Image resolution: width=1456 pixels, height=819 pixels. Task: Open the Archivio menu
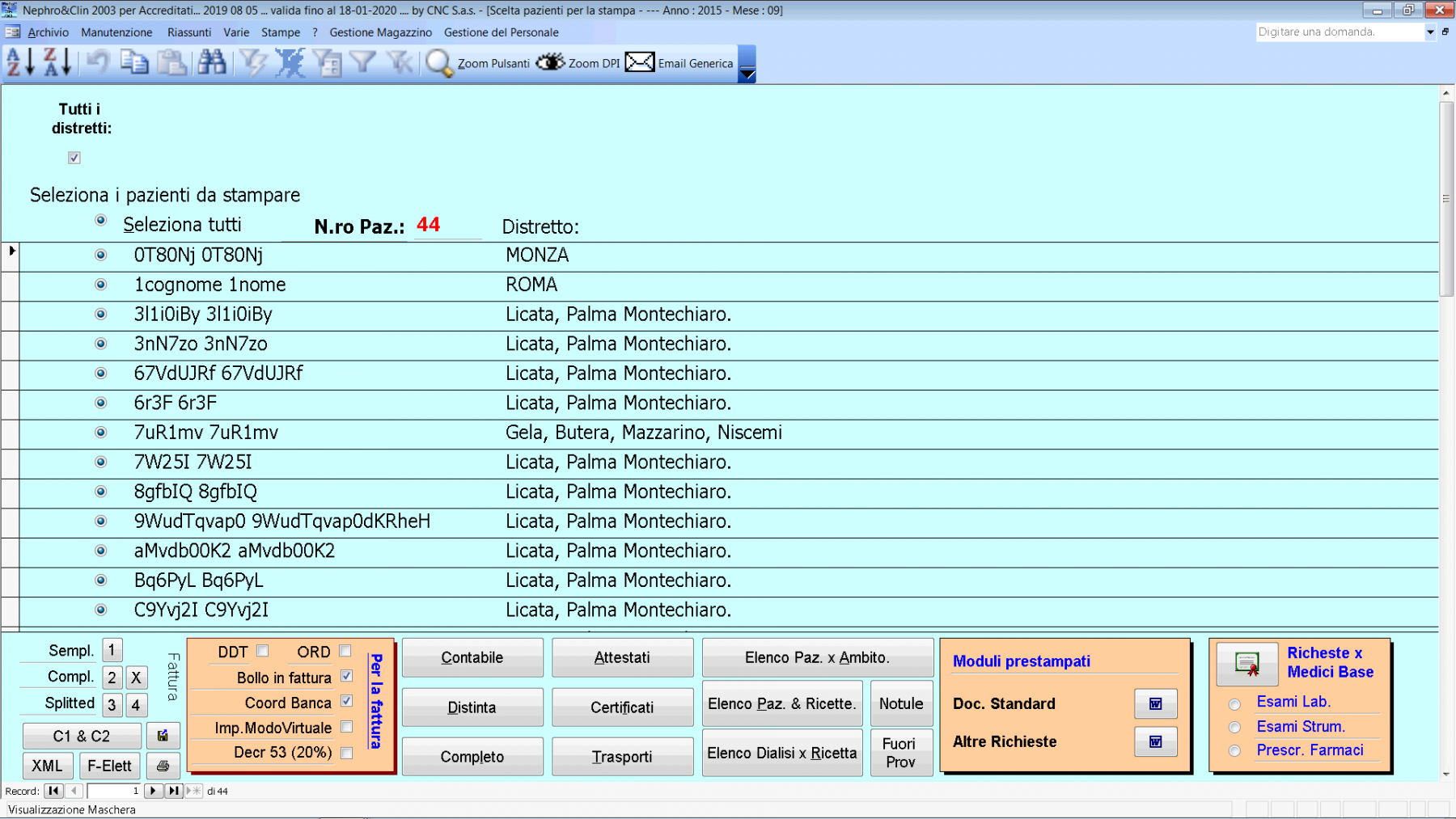pos(48,32)
